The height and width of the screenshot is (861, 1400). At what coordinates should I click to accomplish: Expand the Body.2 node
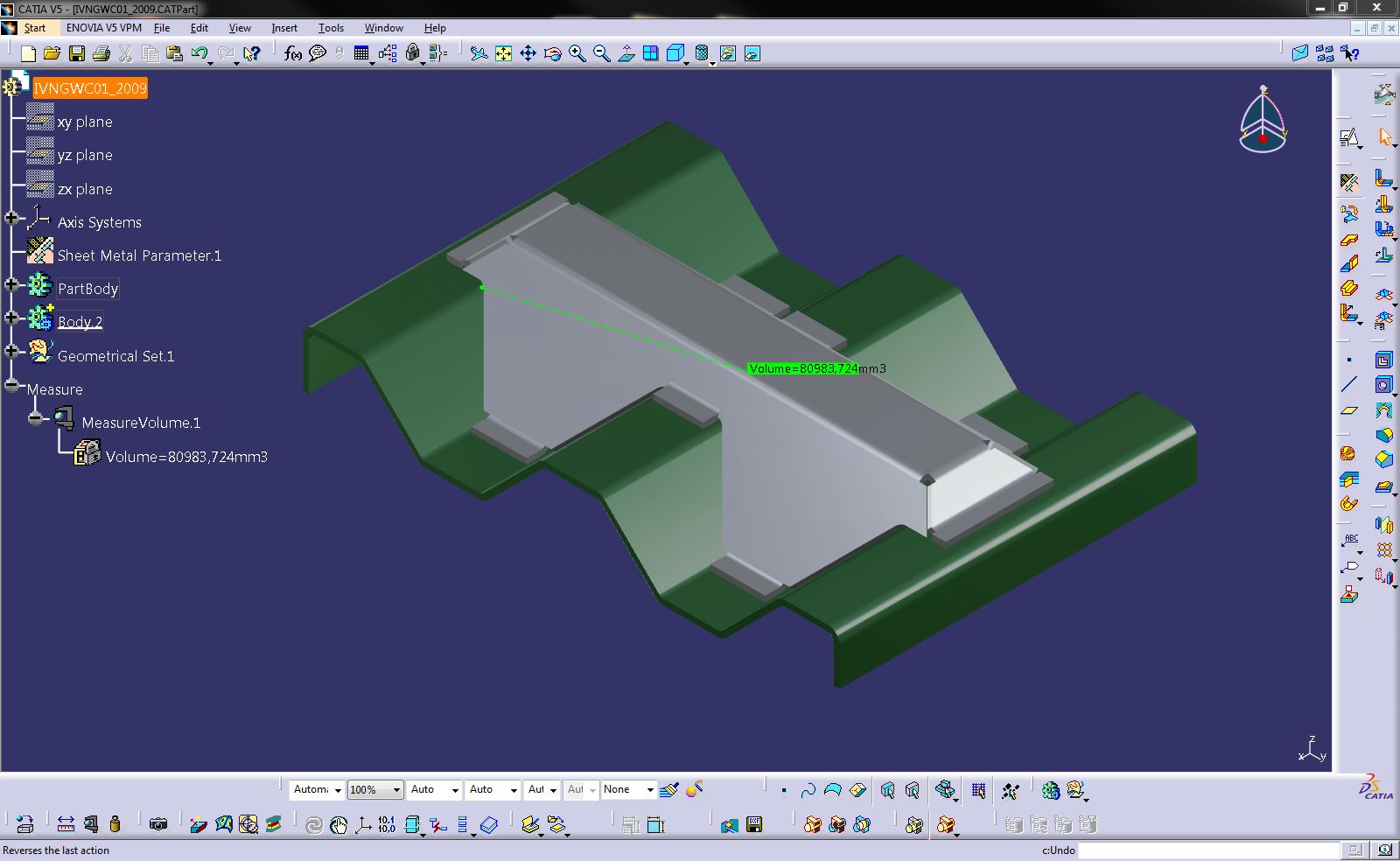pos(11,318)
